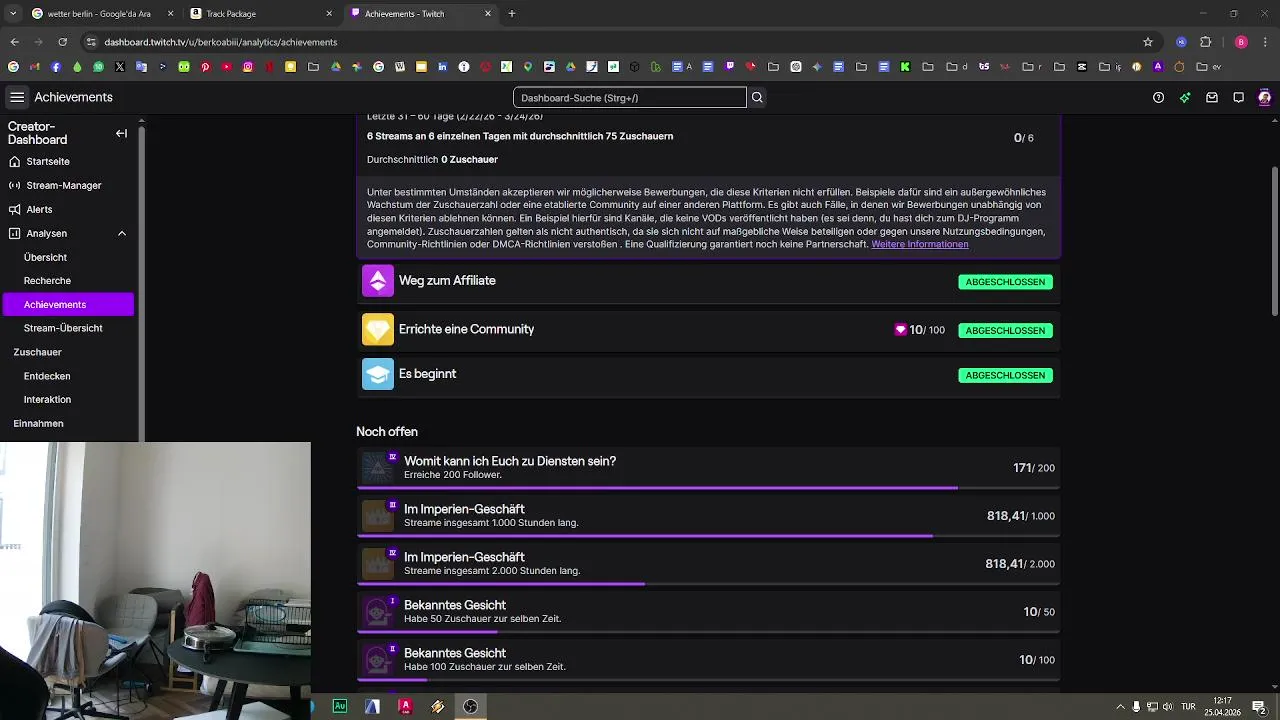Open the LinkedIn bookmark
The width and height of the screenshot is (1280, 720).
pyautogui.click(x=442, y=67)
